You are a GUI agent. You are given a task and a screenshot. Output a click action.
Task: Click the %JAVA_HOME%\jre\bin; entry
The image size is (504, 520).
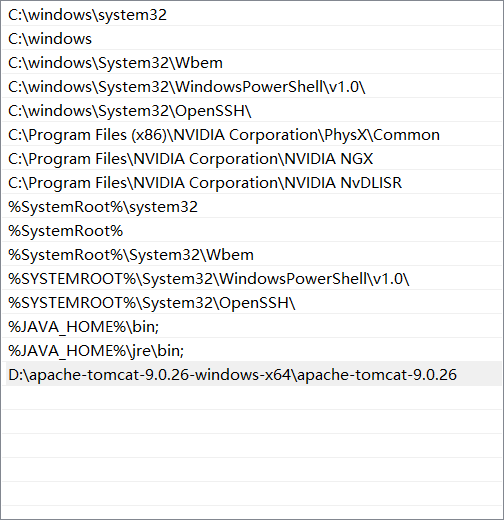(252, 351)
